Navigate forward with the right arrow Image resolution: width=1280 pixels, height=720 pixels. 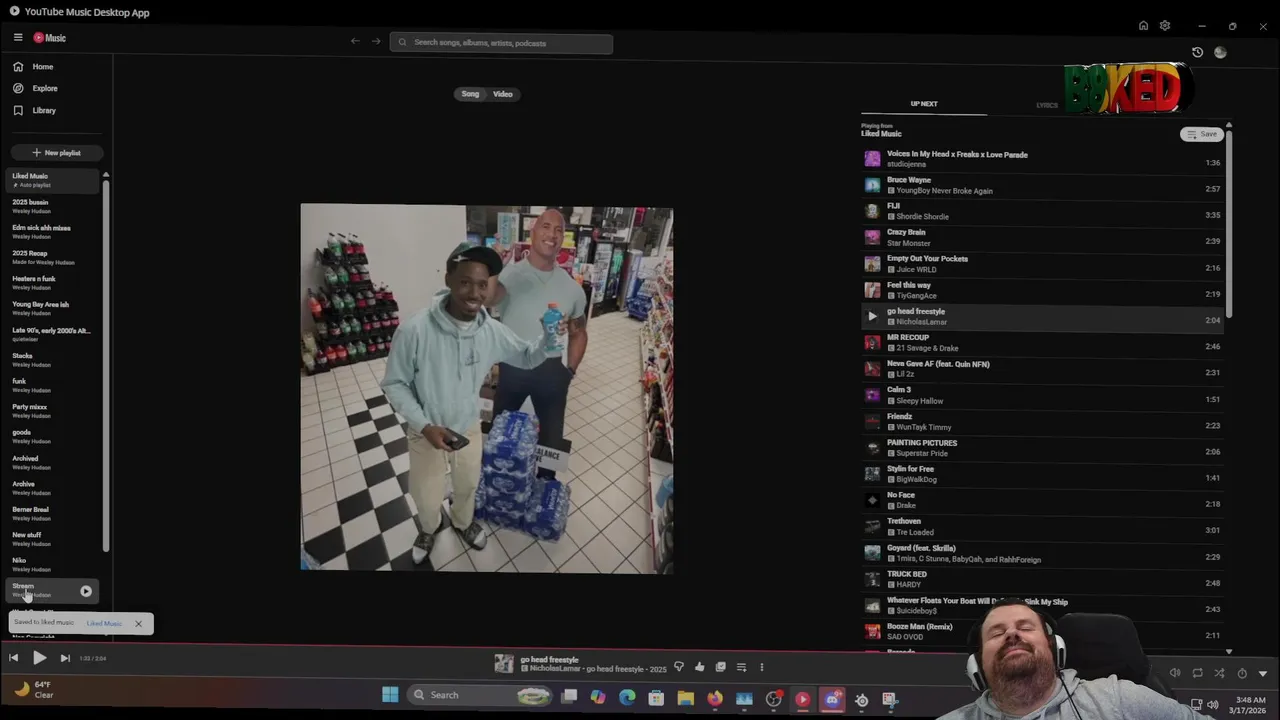(x=376, y=41)
